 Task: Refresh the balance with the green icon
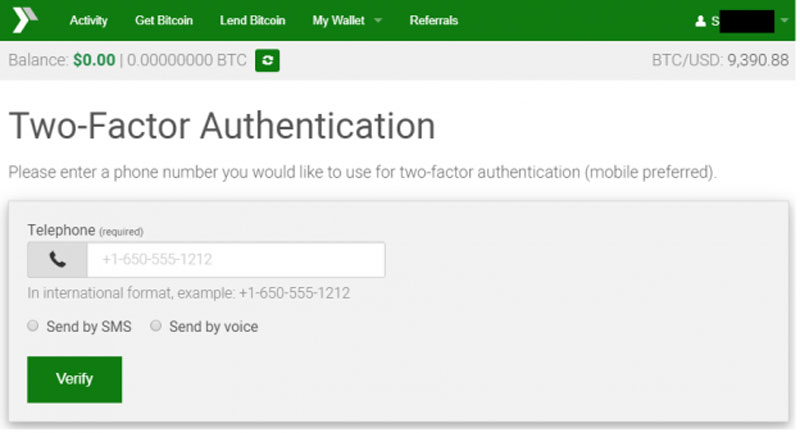click(267, 61)
